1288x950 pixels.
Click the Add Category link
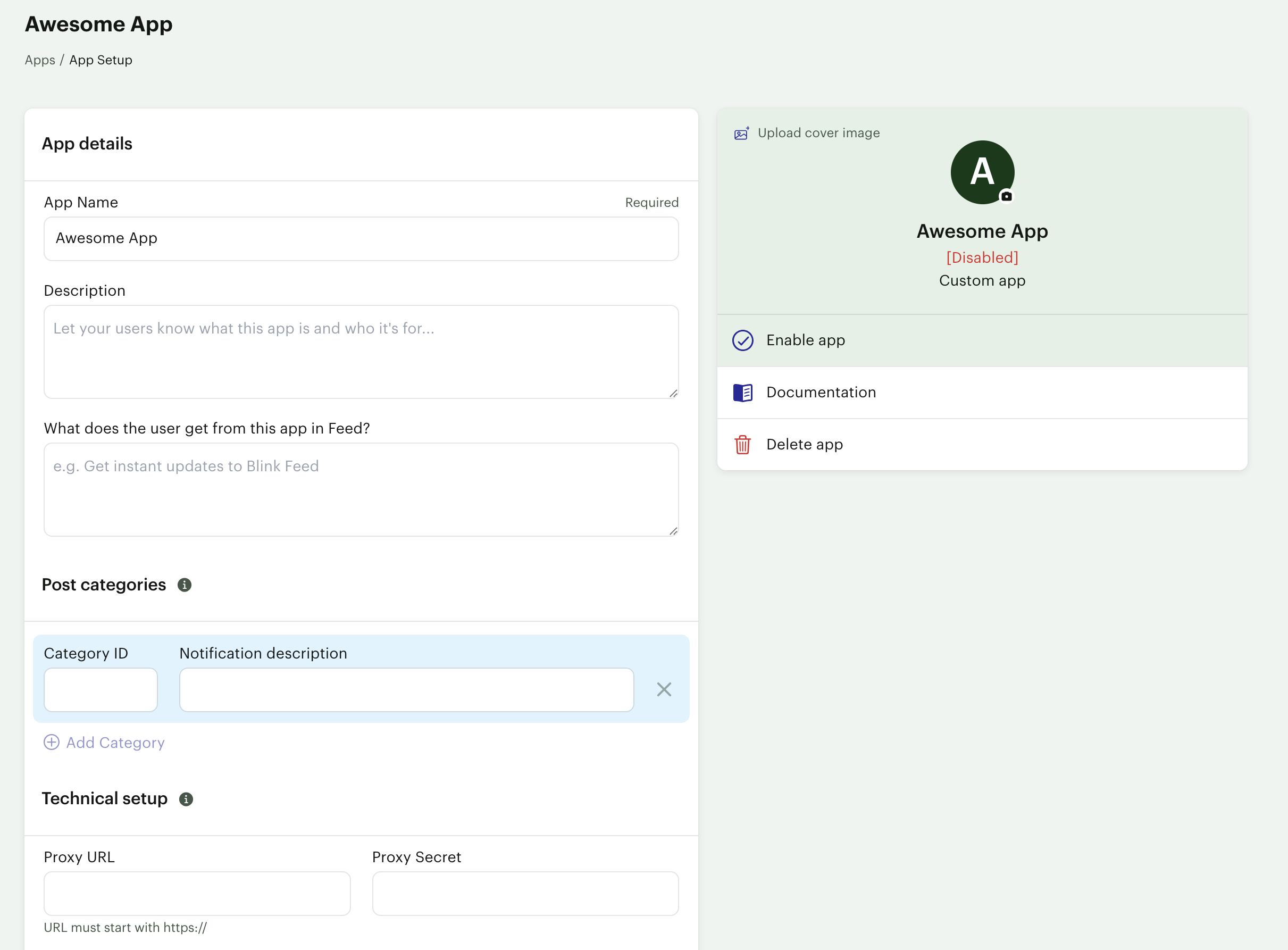pos(115,743)
